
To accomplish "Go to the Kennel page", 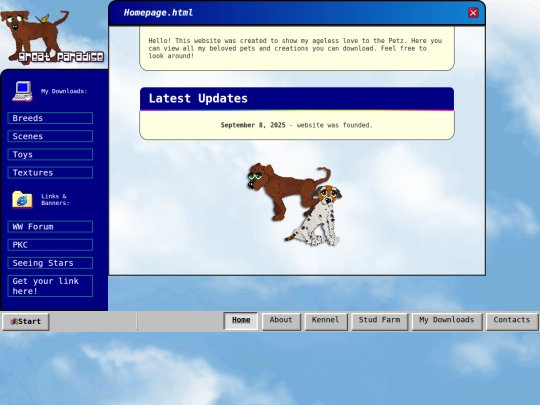I will (x=326, y=321).
